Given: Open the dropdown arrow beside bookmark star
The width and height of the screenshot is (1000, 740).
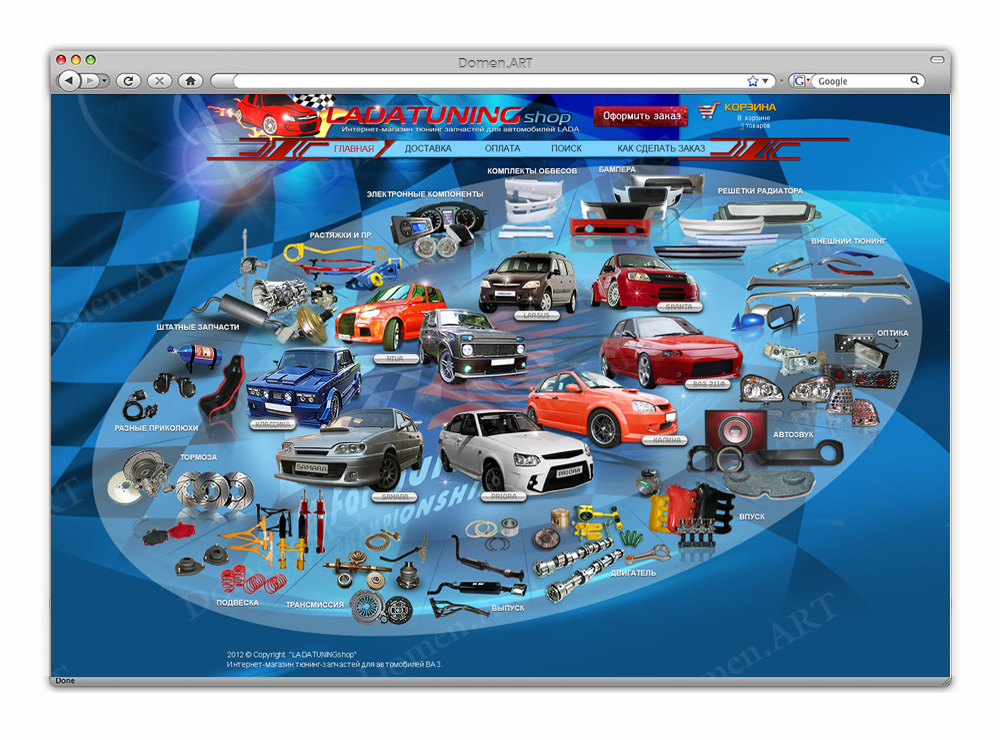Looking at the screenshot, I should (765, 81).
